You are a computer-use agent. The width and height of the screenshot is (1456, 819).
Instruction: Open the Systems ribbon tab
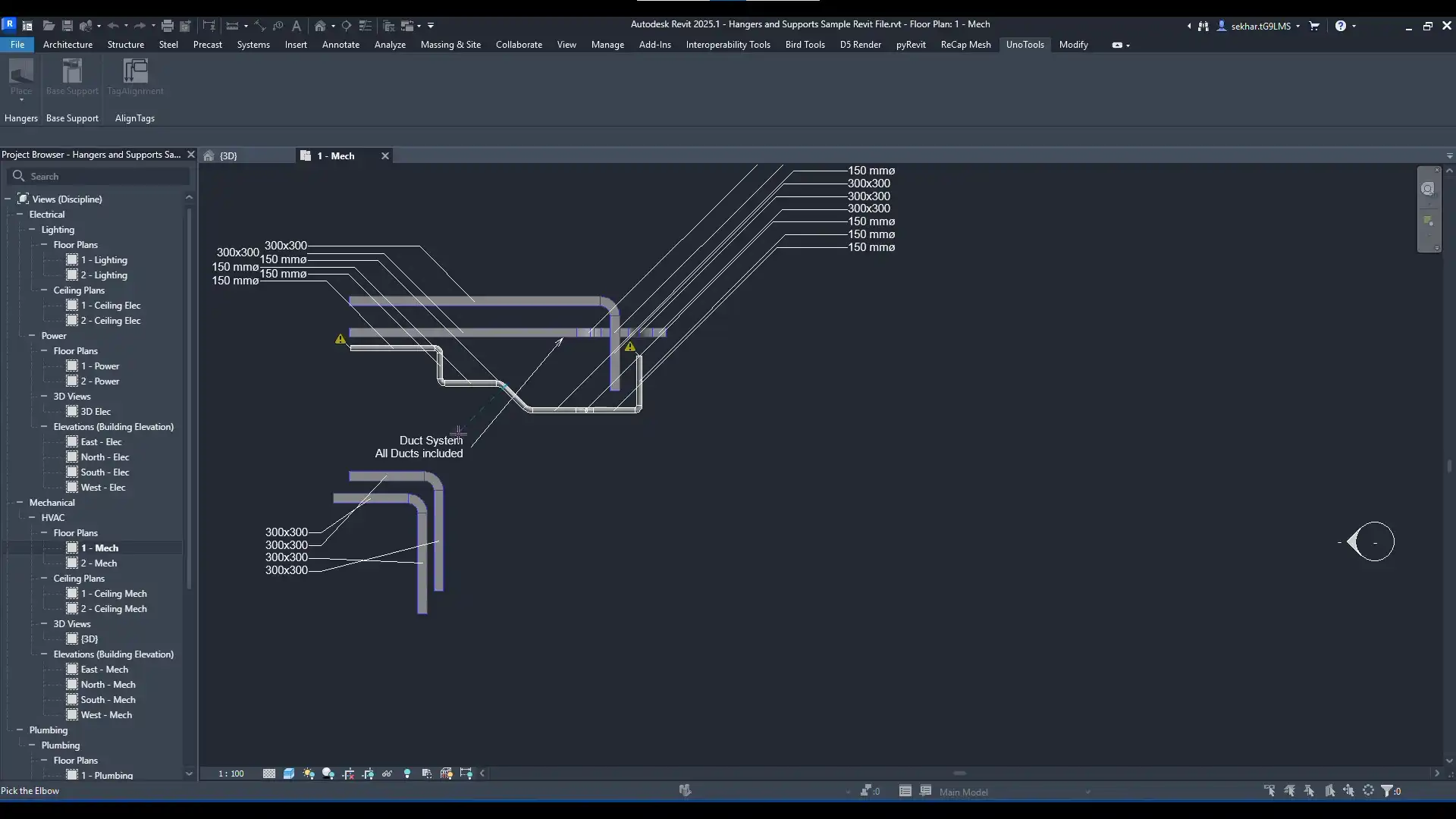[253, 45]
